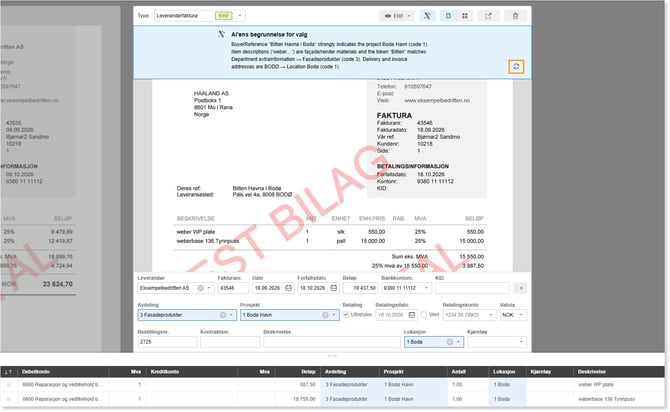Image resolution: width=670 pixels, height=412 pixels.
Task: Toggle the Ubetales checkbox
Action: pyautogui.click(x=346, y=315)
